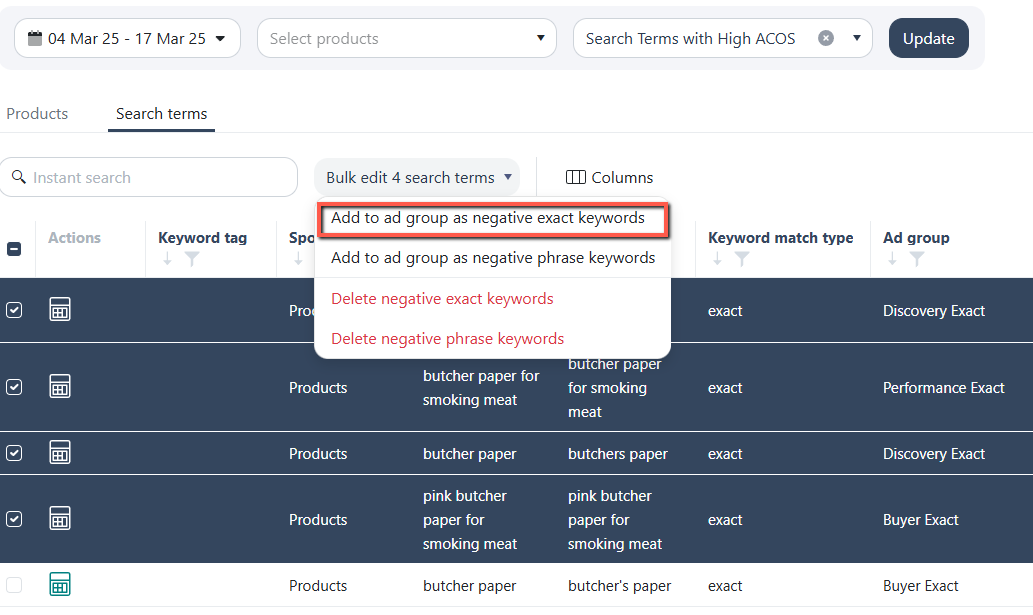Screen dimensions: 1033x615
Task: Click the Keyword tag column header
Action: pyautogui.click(x=202, y=238)
